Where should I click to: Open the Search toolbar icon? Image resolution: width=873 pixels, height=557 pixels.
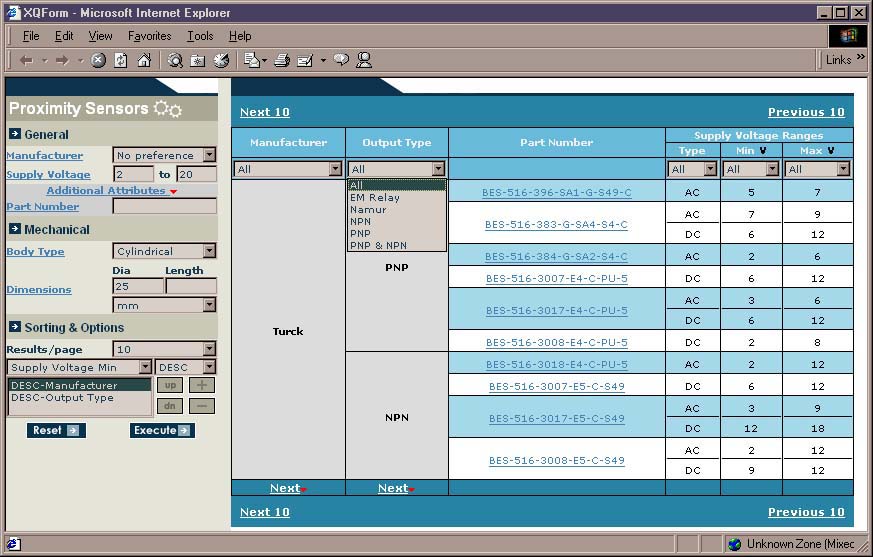pyautogui.click(x=175, y=60)
